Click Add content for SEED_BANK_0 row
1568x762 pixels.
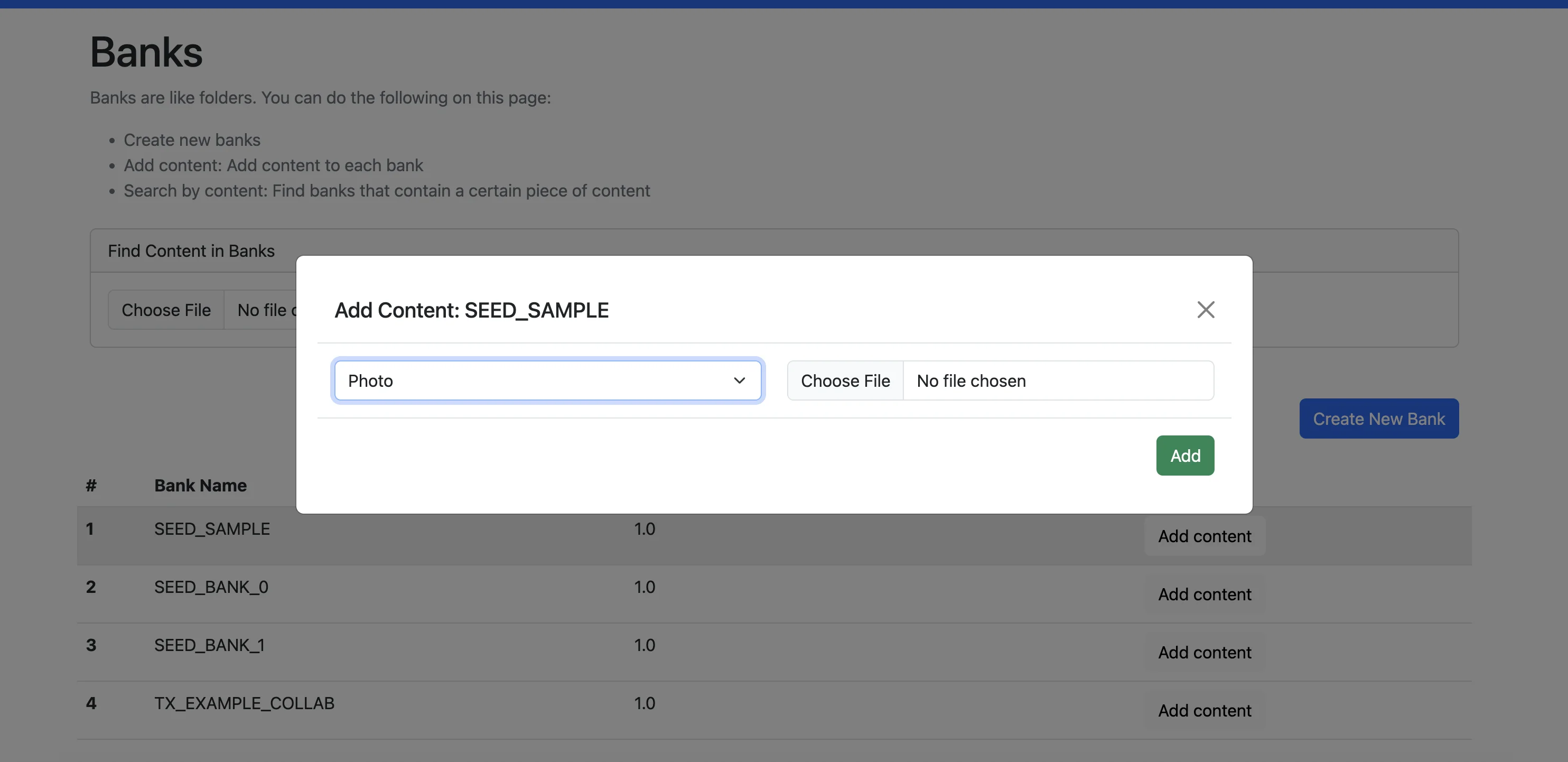coord(1205,594)
